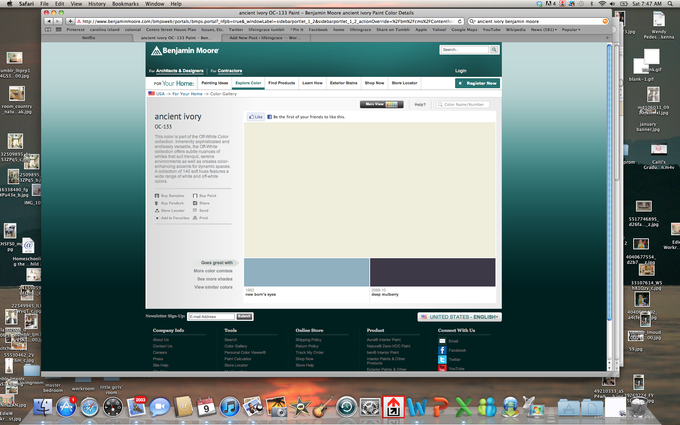Open the Window menu in menu bar
The height and width of the screenshot is (425, 680).
pos(154,3)
